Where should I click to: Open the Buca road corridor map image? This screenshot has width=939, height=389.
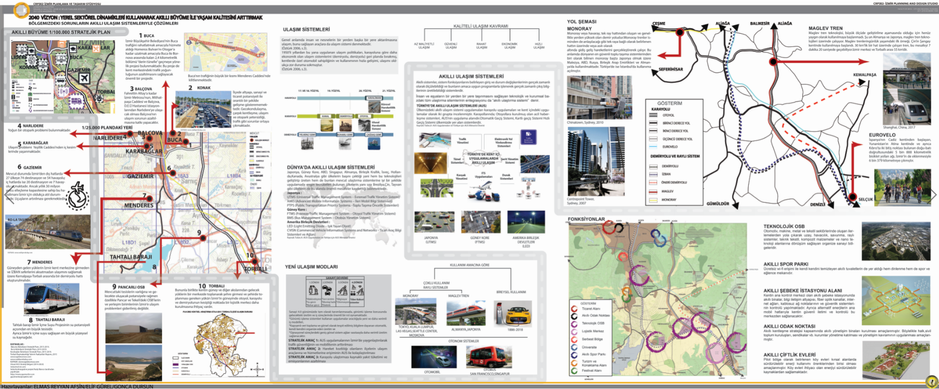227,51
